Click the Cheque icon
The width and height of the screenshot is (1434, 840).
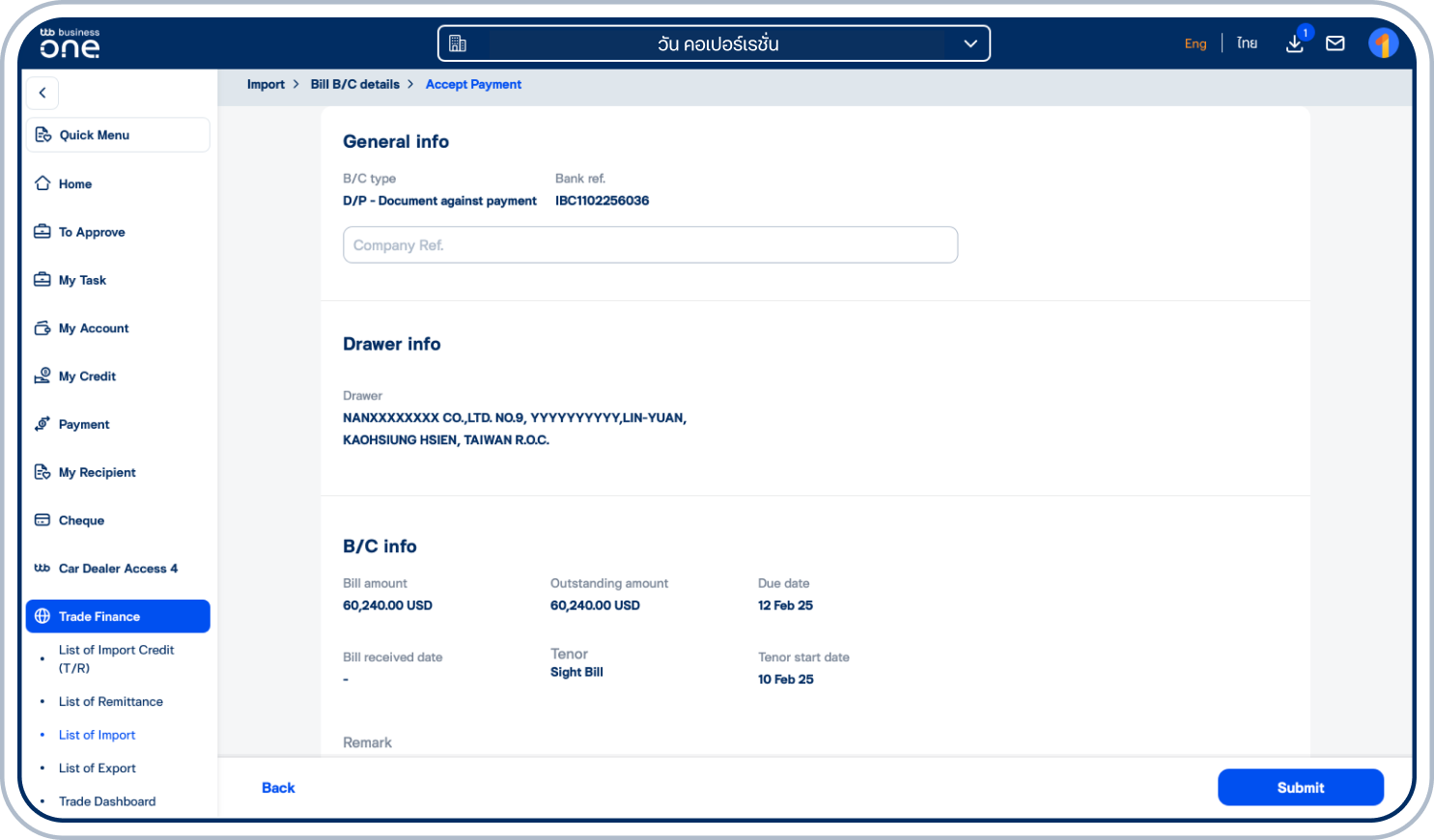click(x=42, y=519)
